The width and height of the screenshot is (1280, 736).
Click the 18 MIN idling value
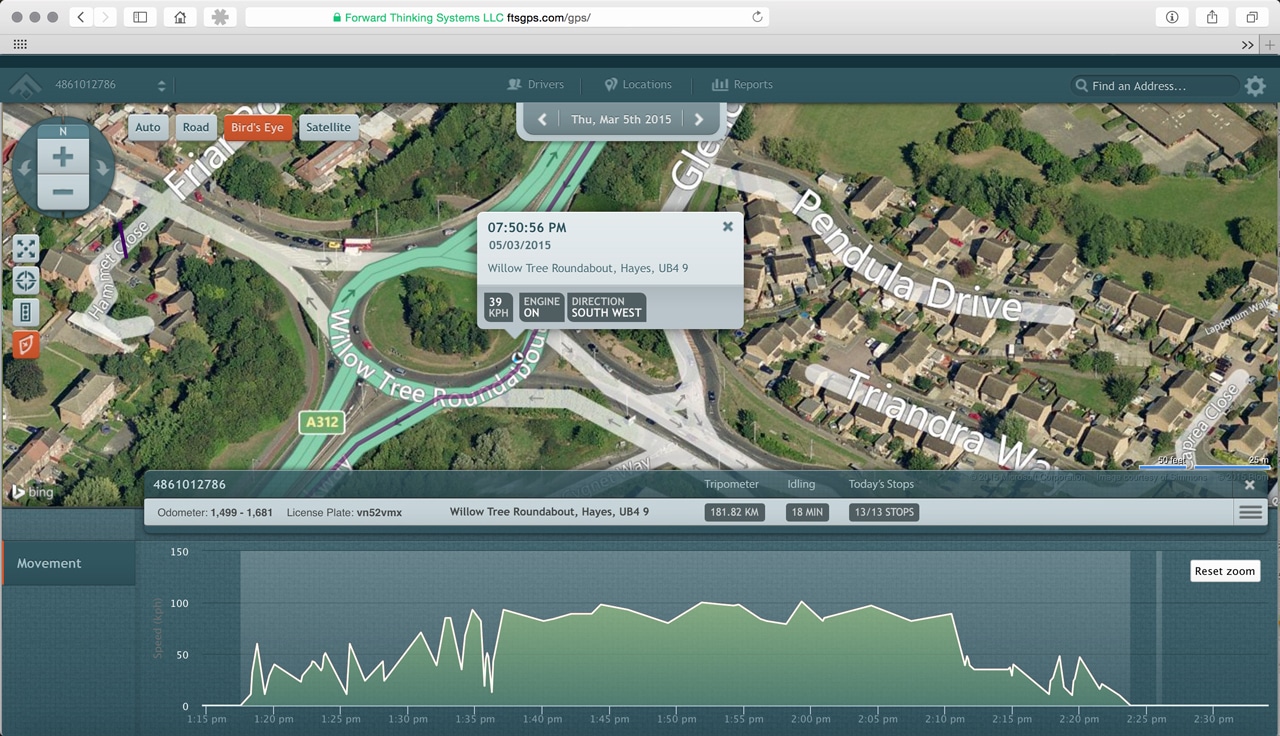coord(807,512)
